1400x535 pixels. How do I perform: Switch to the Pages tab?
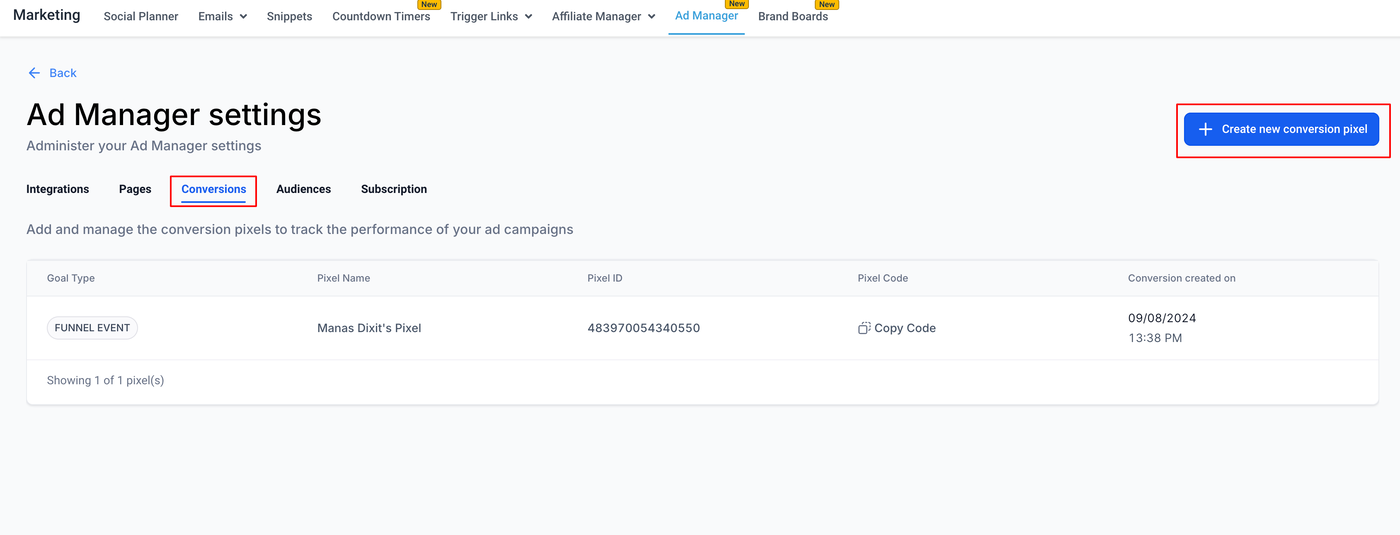(x=135, y=189)
